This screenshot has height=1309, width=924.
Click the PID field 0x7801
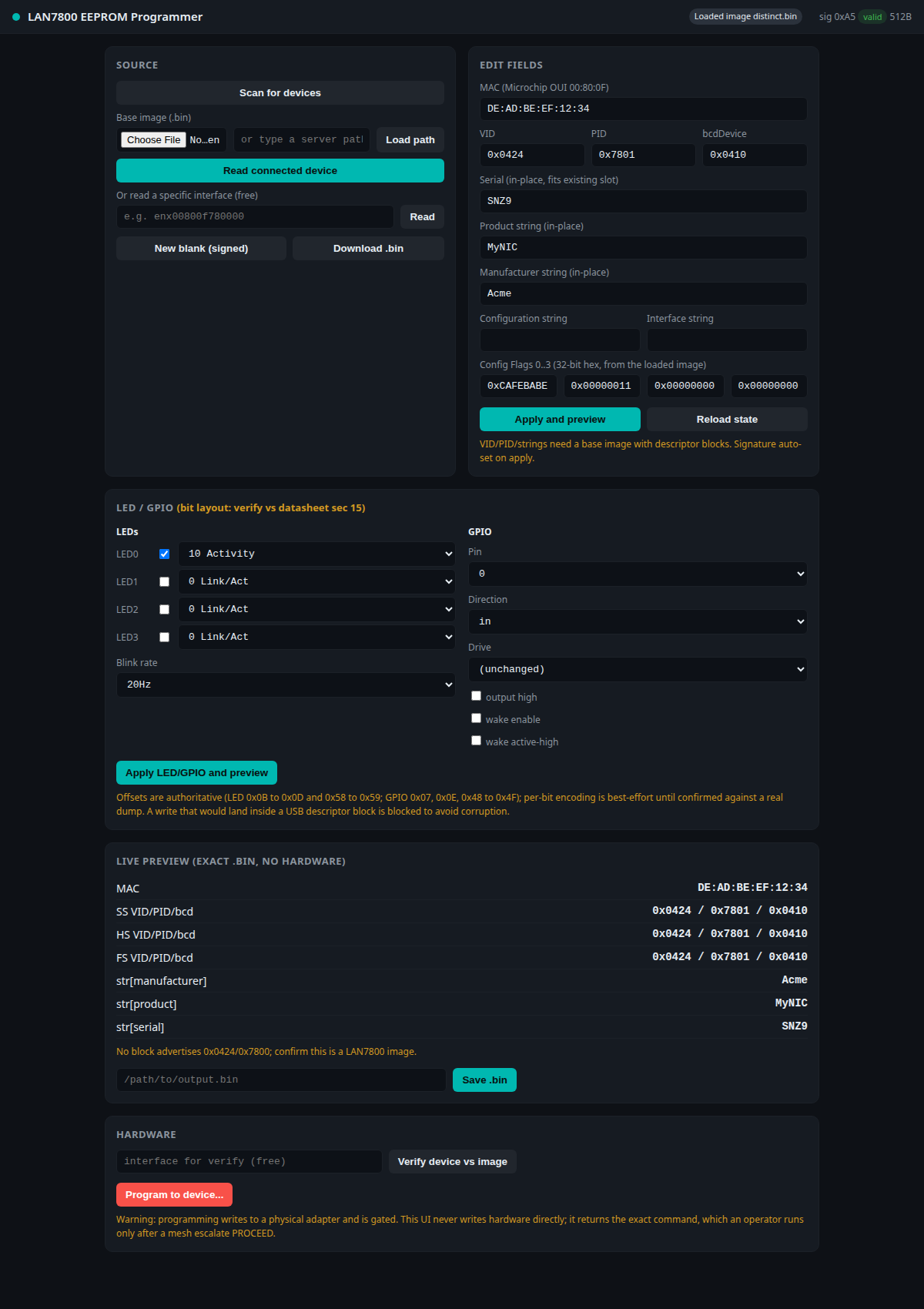pyautogui.click(x=644, y=155)
